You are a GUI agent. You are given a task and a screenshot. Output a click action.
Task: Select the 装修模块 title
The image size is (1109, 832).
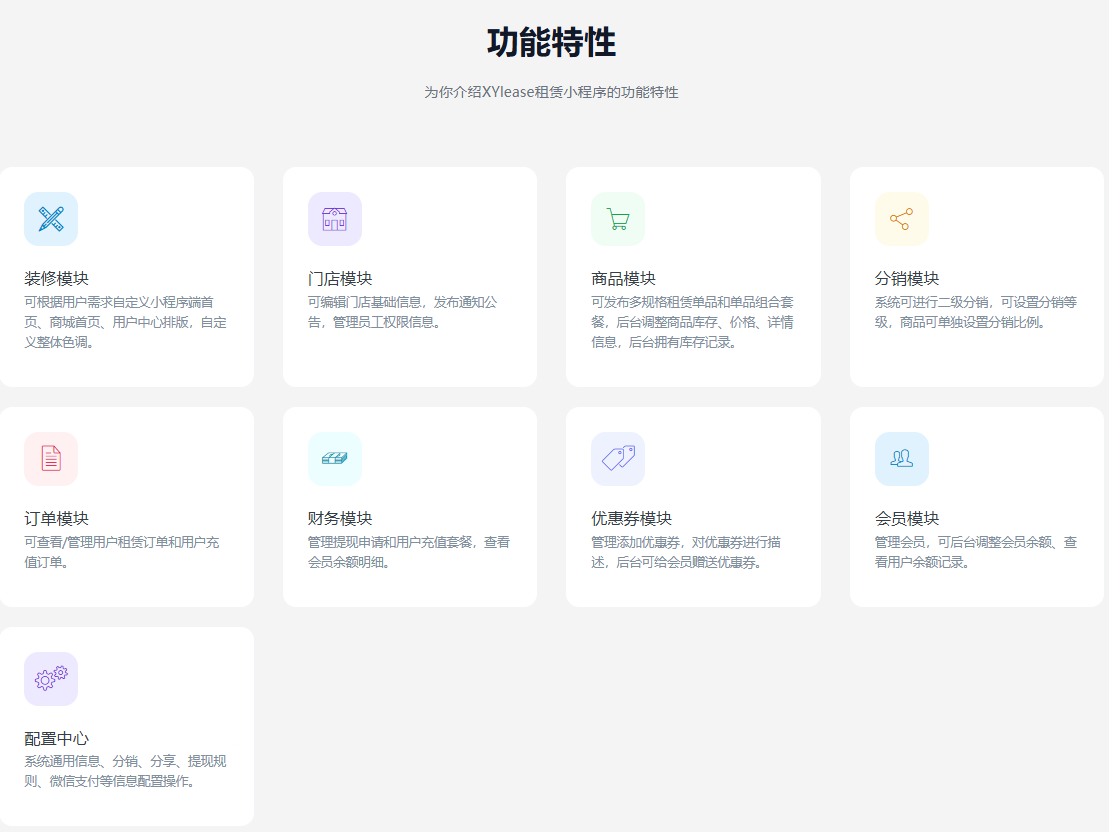57,279
